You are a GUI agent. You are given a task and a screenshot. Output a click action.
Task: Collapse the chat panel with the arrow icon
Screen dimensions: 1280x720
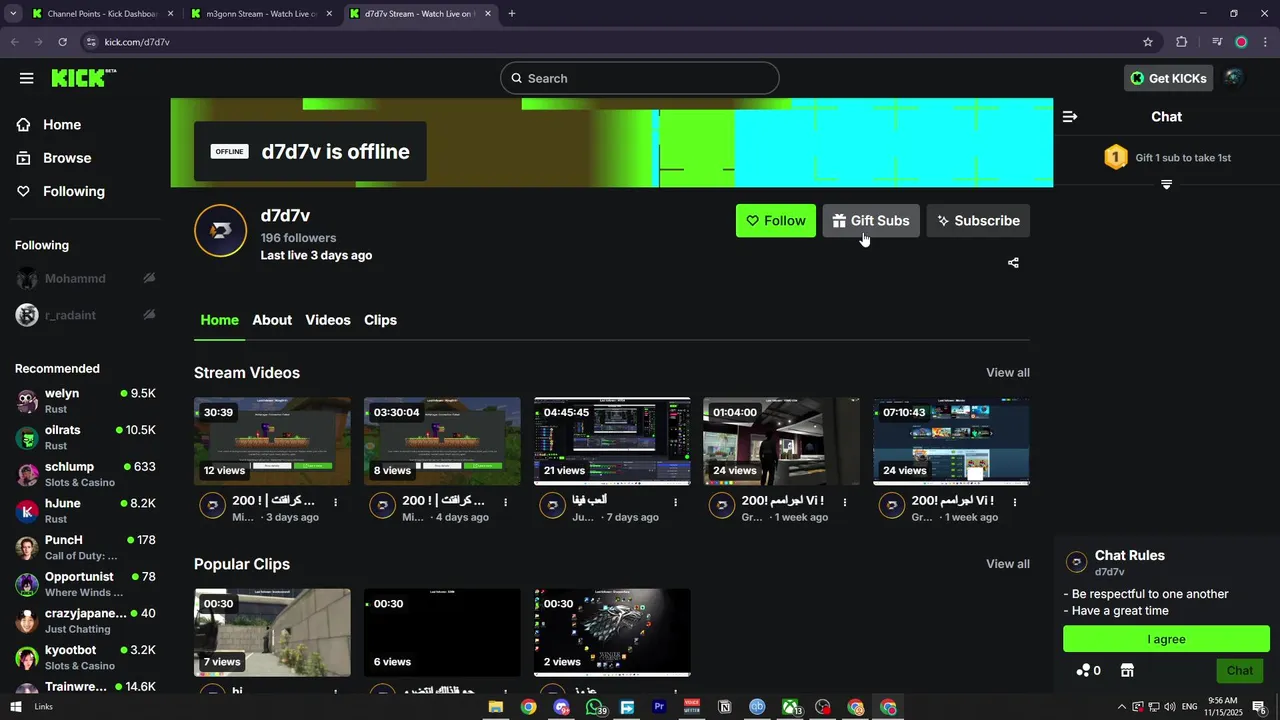1070,117
